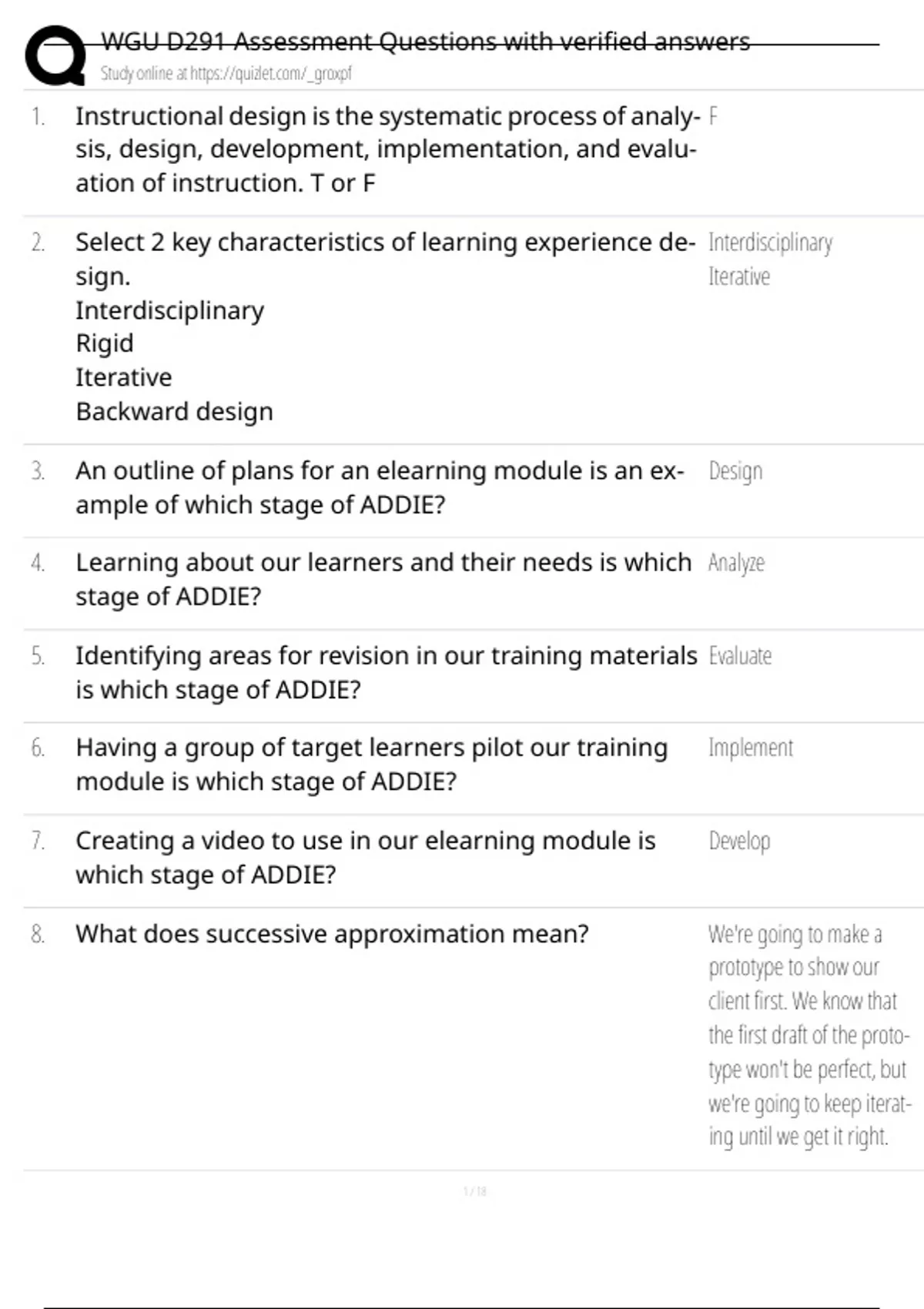Click question 8 about successive approximation
This screenshot has width=924, height=1309.
pos(332,934)
